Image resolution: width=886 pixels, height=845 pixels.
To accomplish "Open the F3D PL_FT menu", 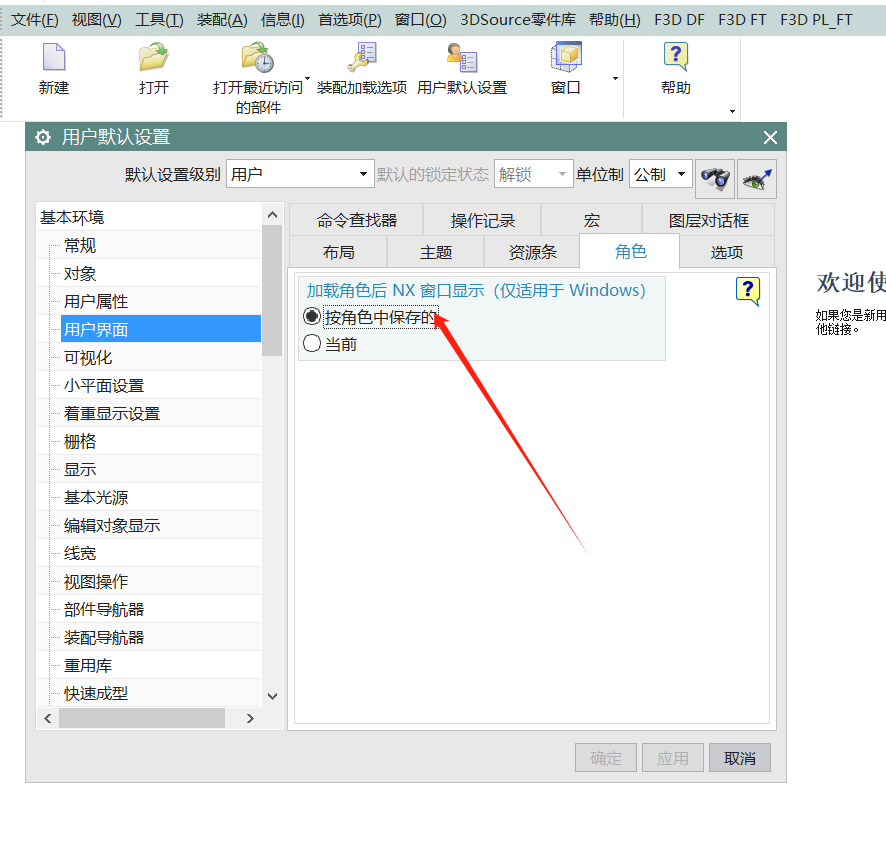I will [x=816, y=20].
